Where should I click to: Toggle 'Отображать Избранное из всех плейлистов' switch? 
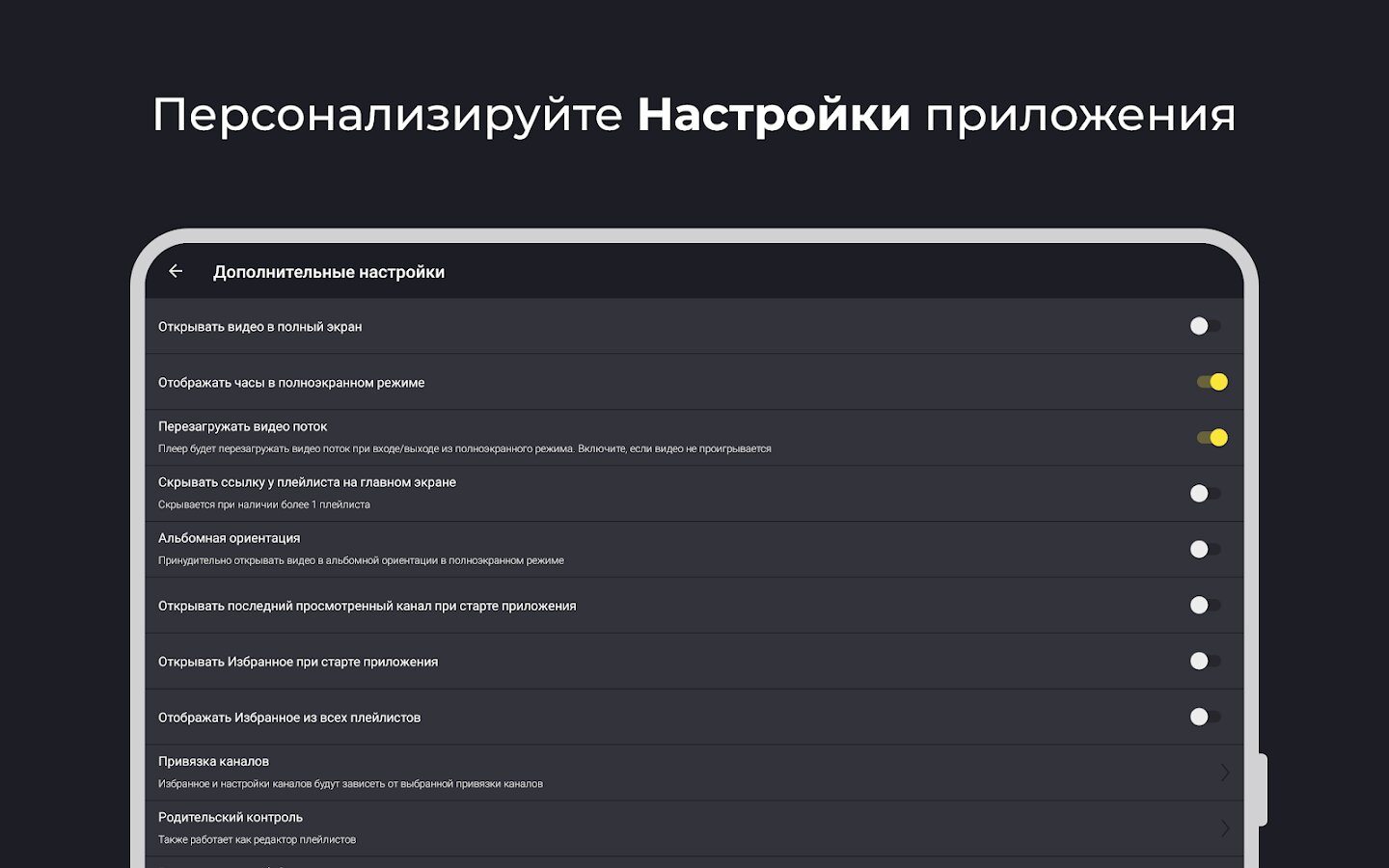(x=1206, y=718)
